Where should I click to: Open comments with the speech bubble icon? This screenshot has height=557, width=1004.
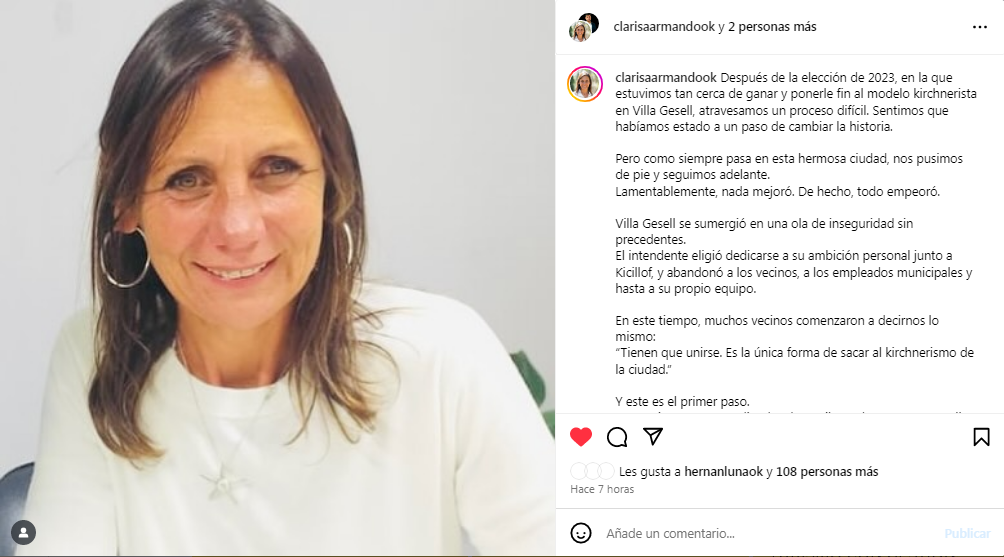click(x=617, y=437)
